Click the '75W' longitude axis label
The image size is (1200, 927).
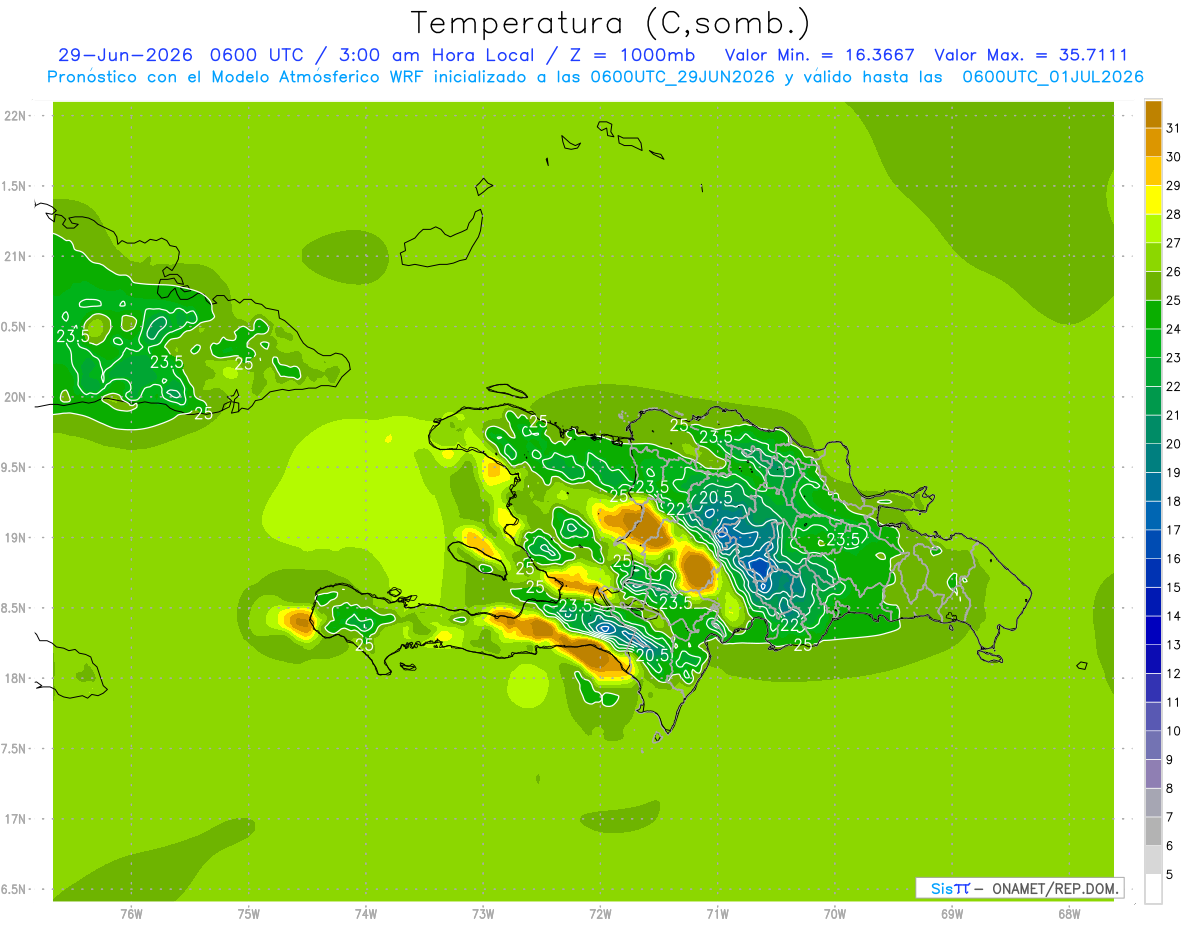pos(249,914)
